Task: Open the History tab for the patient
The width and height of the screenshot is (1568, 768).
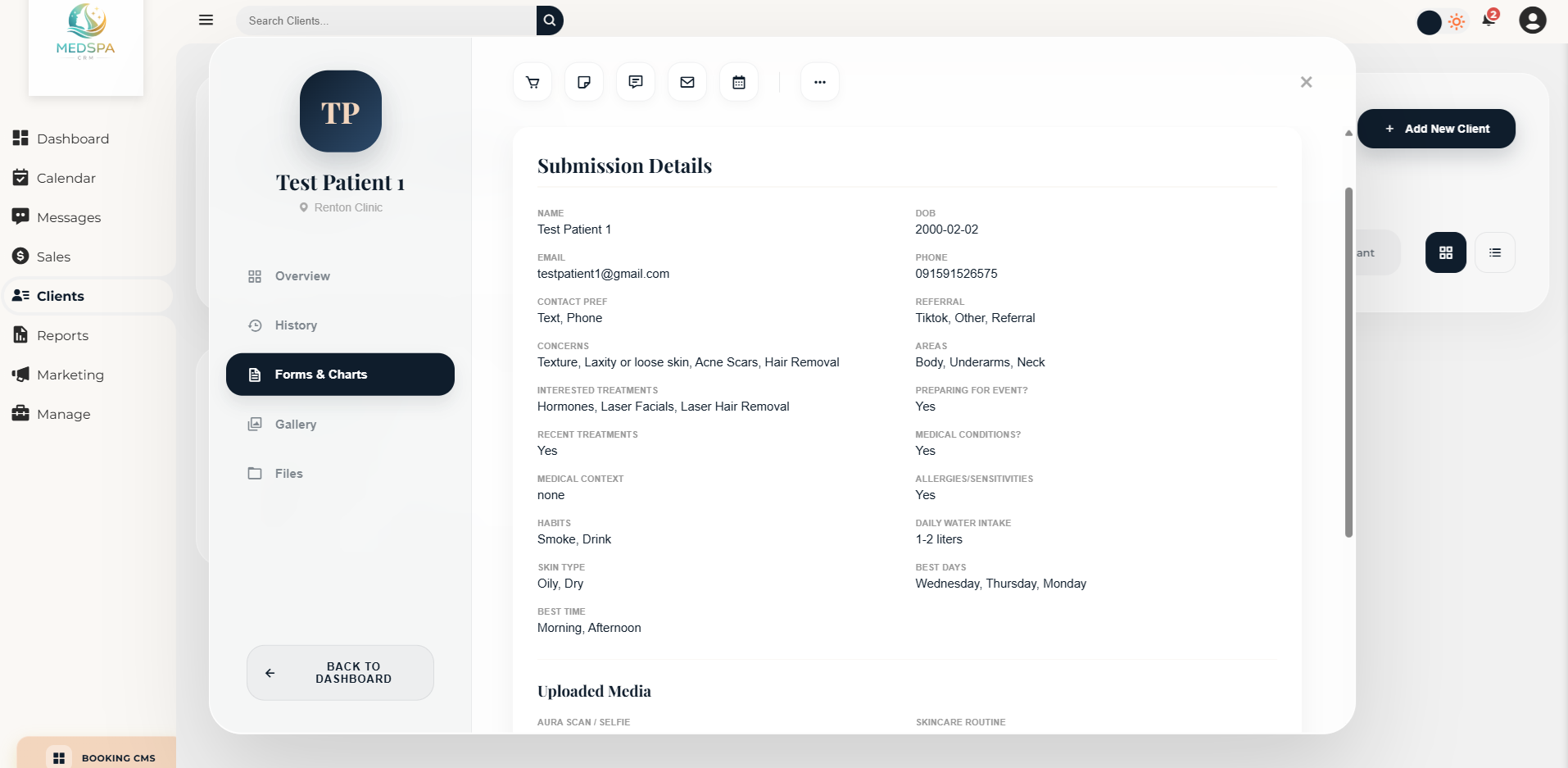Action: coord(296,325)
